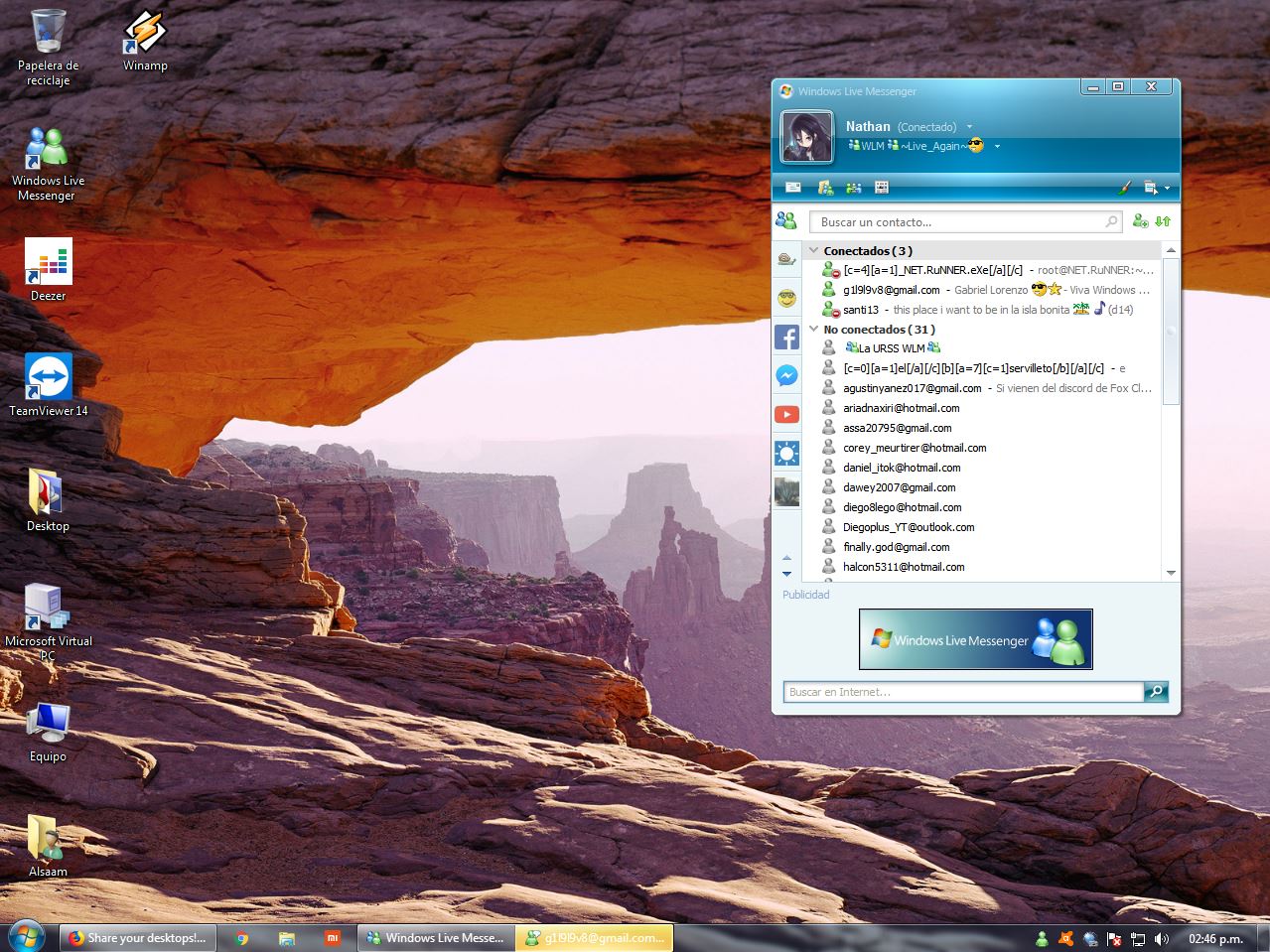
Task: Click the green sort arrows icon
Action: (x=1163, y=221)
